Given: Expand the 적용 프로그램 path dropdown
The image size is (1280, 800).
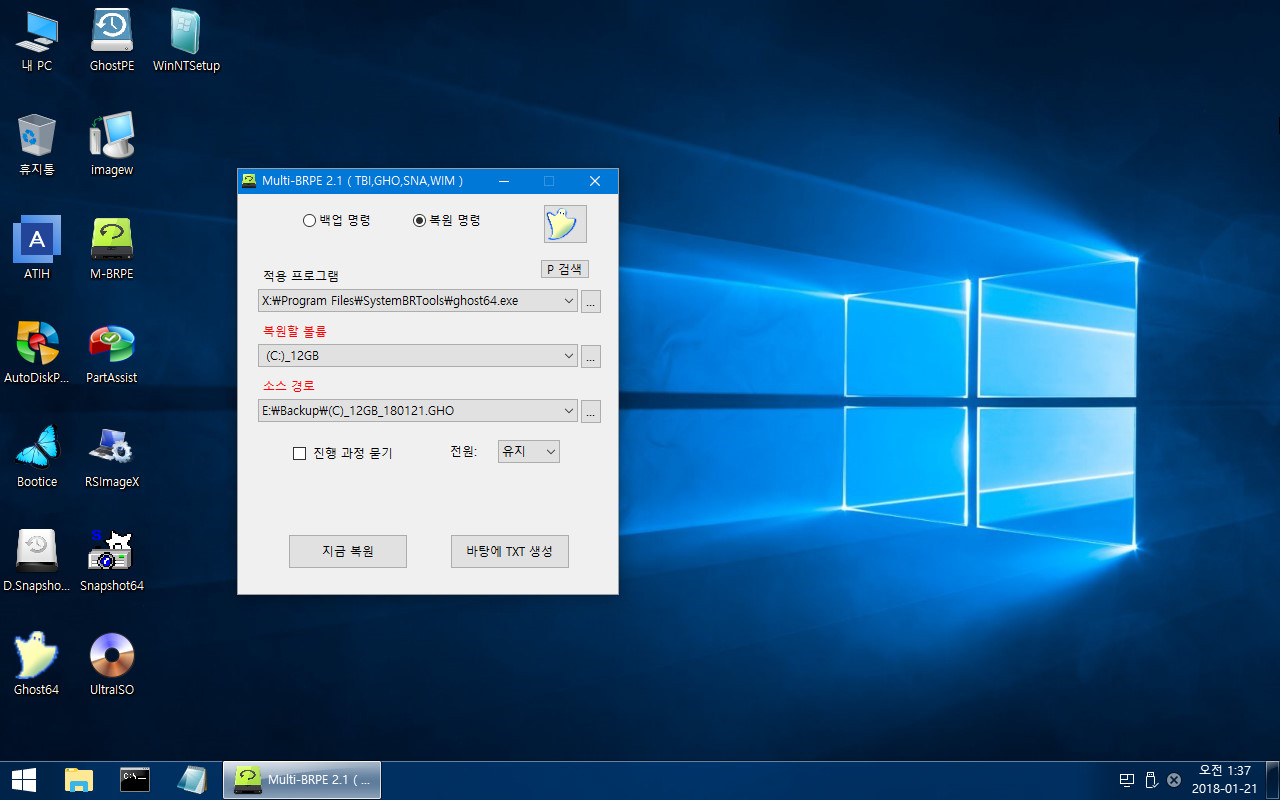Looking at the screenshot, I should pyautogui.click(x=568, y=300).
